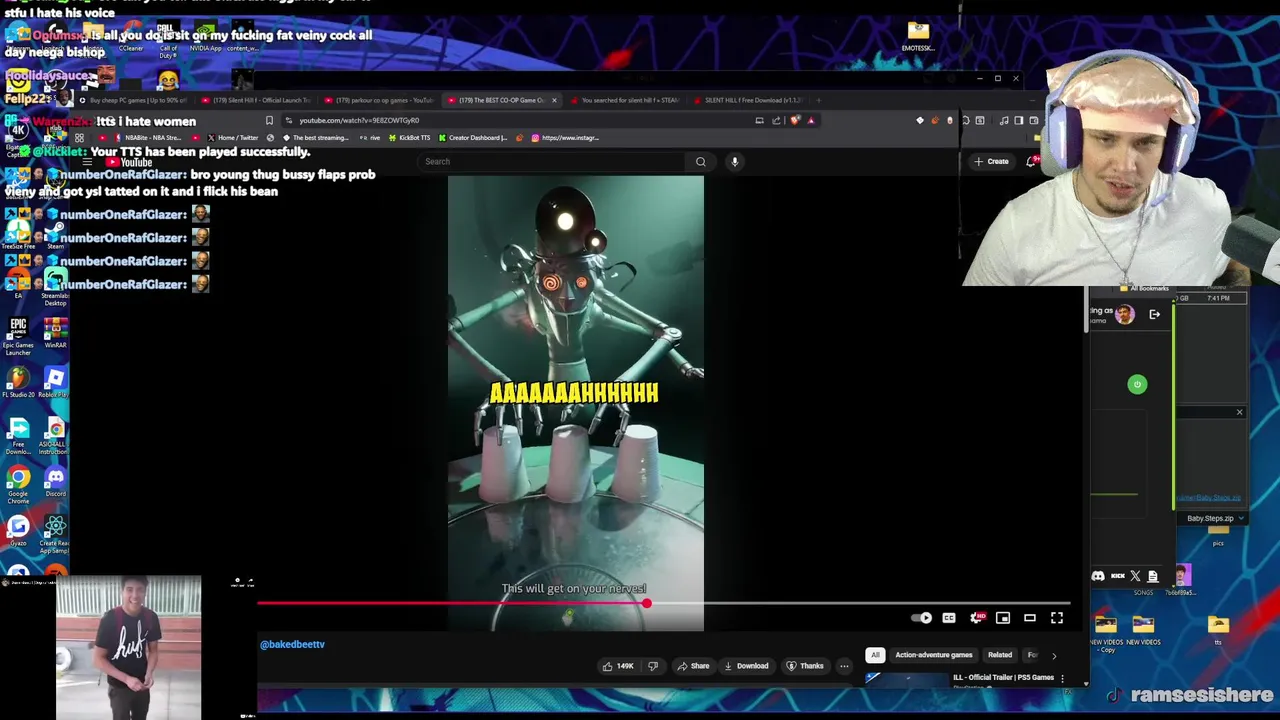Open more actions ellipsis below the video
The height and width of the screenshot is (720, 1280).
pos(844,666)
